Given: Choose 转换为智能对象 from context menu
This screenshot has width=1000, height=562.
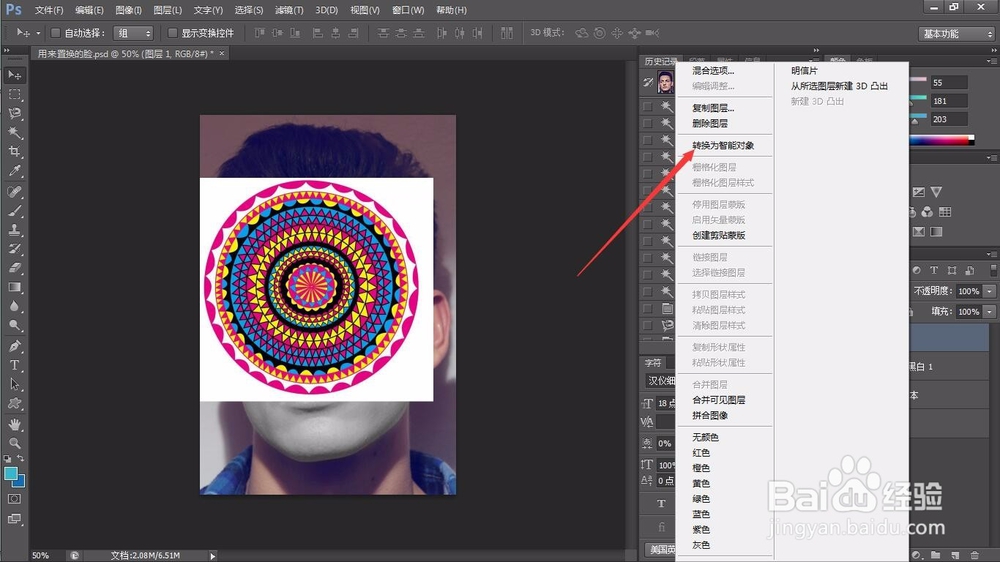Looking at the screenshot, I should (723, 145).
